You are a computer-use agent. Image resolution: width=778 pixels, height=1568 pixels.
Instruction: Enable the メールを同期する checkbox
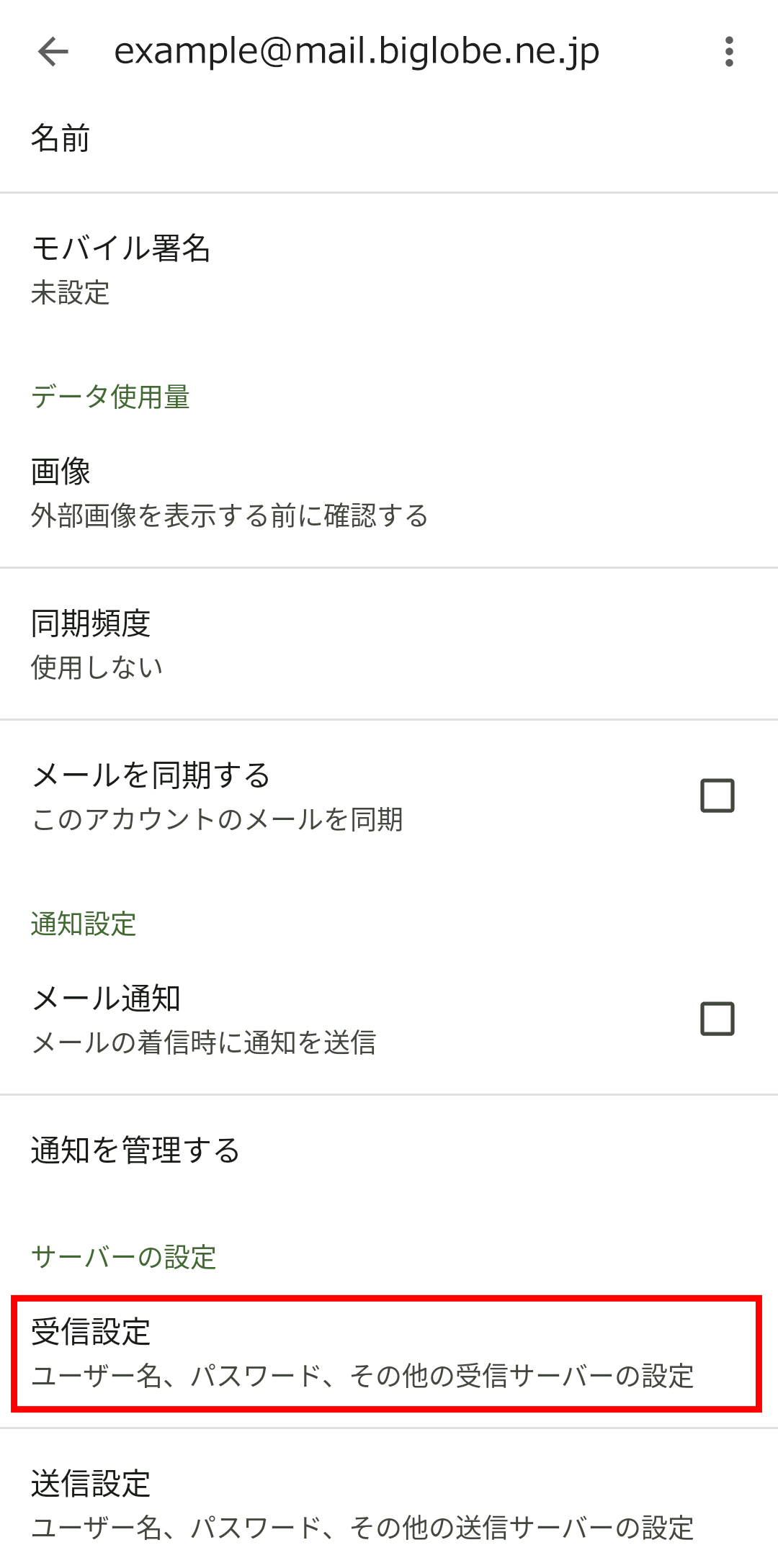pyautogui.click(x=717, y=796)
